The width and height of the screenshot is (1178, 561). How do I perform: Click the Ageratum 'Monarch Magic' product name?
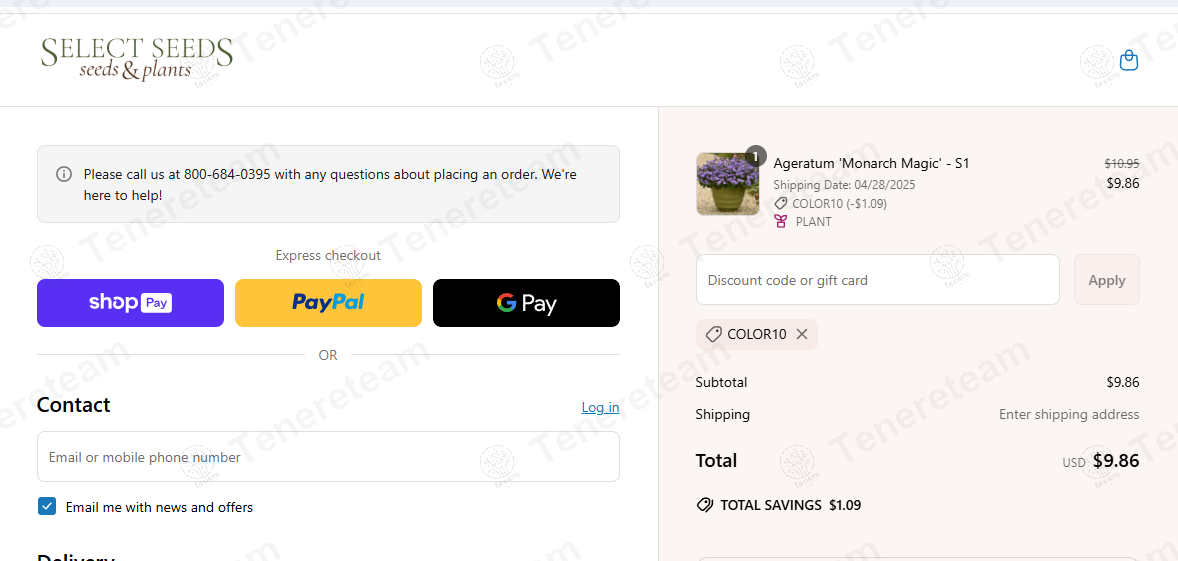click(871, 163)
